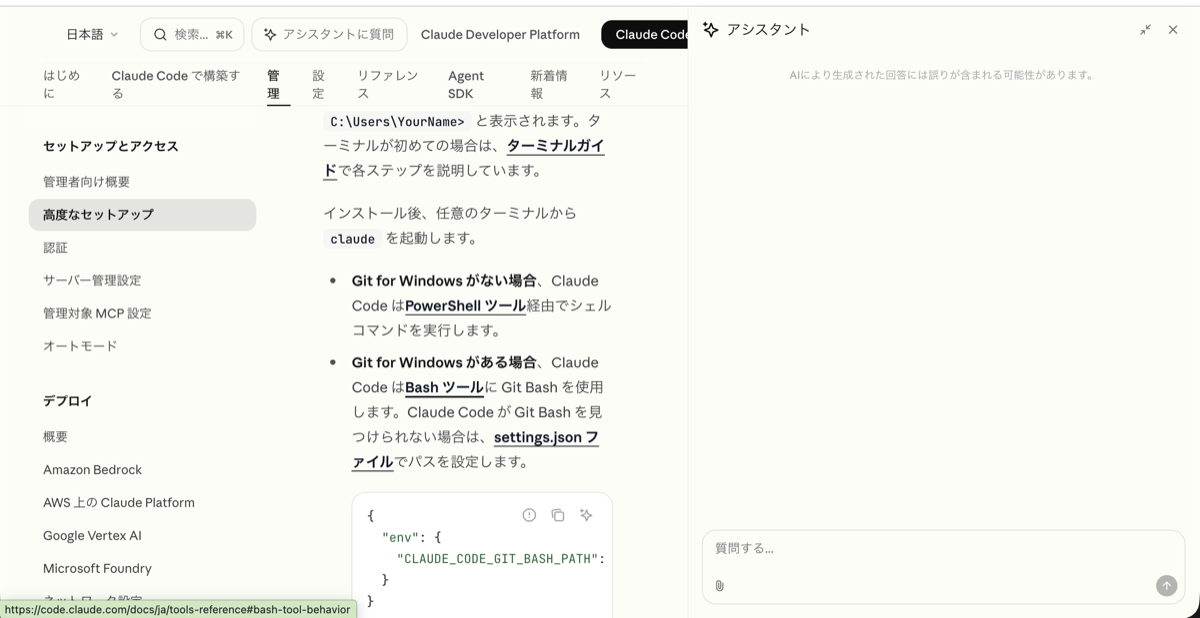Switch to the はじめに tab

[61, 84]
